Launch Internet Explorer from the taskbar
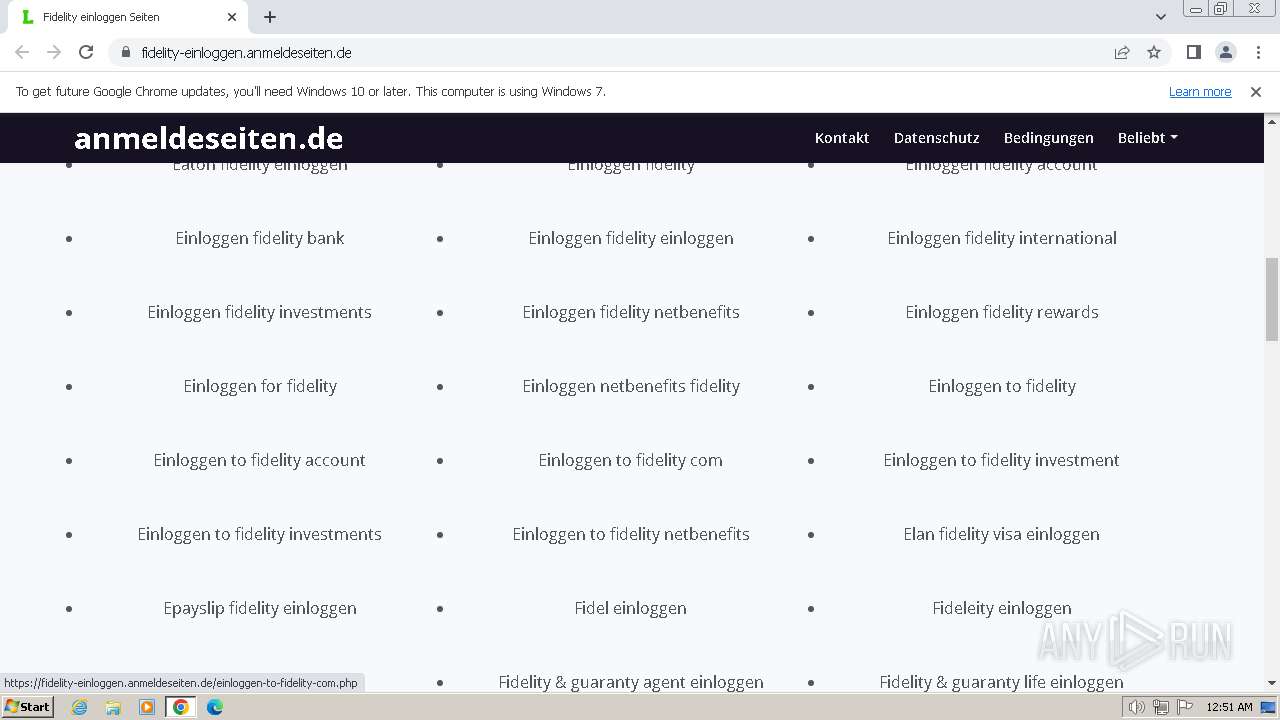Screen dimensions: 1280x720 click(80, 707)
